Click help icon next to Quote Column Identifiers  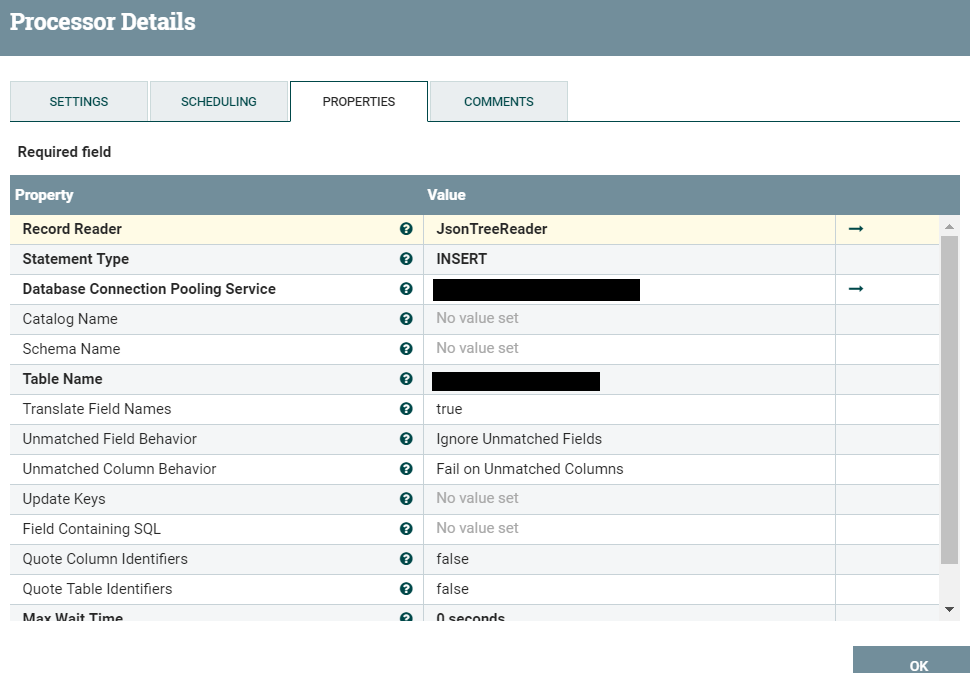(x=406, y=559)
